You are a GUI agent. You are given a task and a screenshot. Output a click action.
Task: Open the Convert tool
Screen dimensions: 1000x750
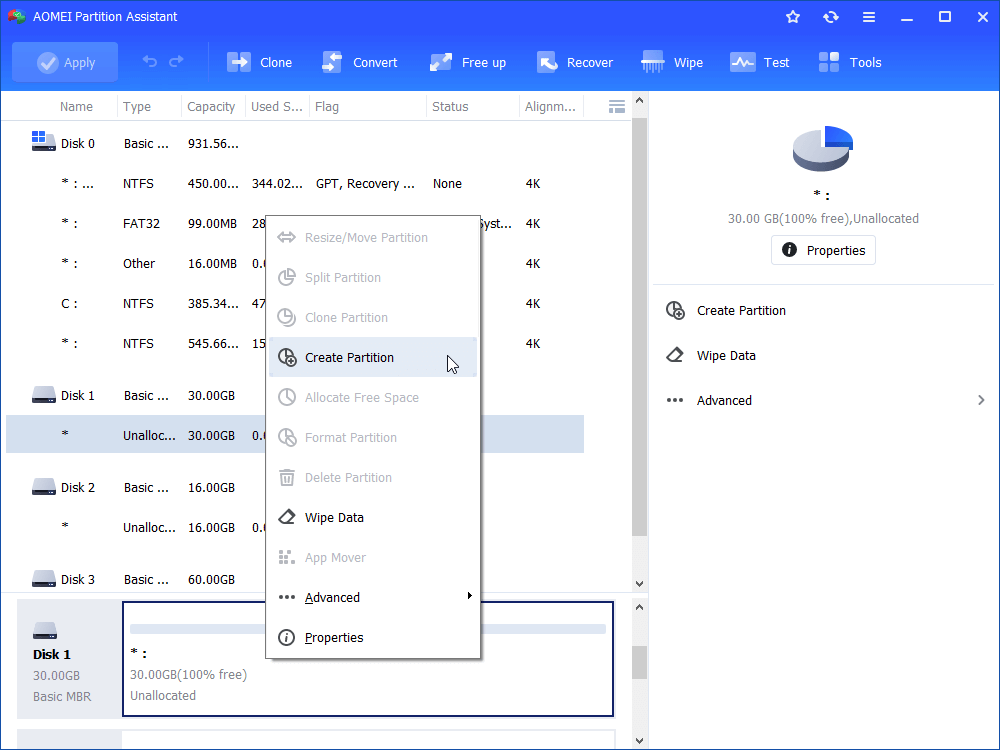[359, 62]
